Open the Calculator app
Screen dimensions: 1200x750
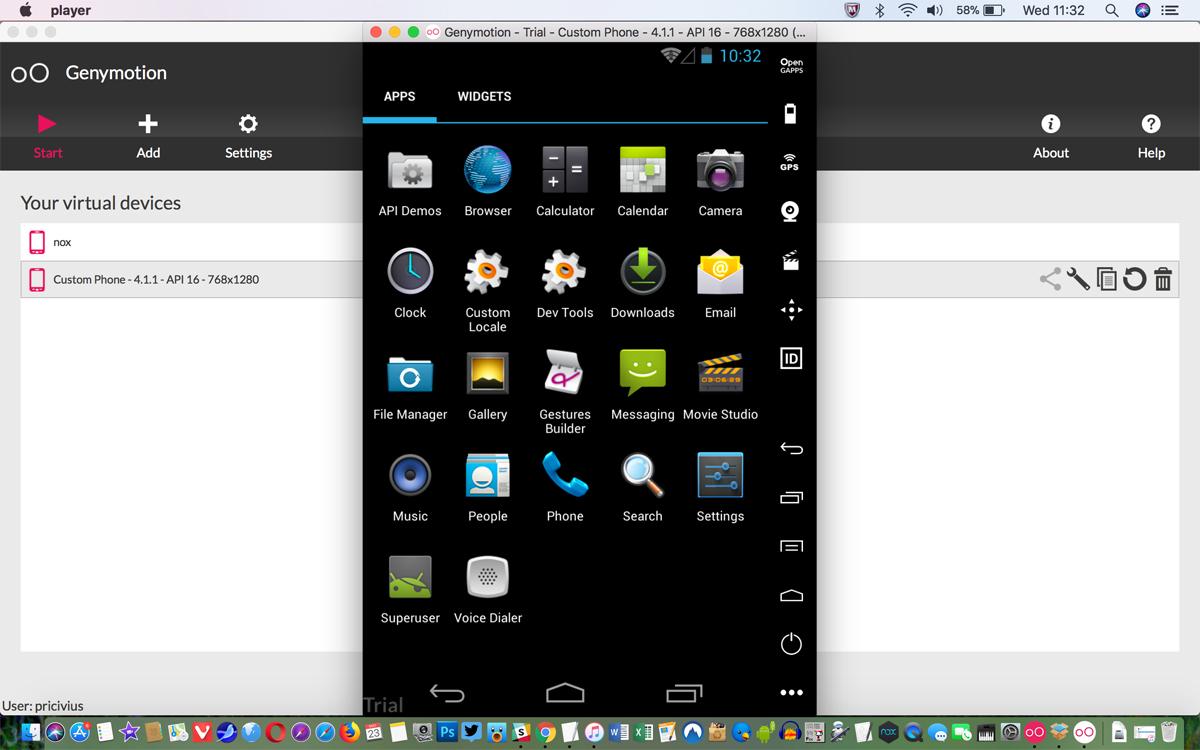(565, 171)
